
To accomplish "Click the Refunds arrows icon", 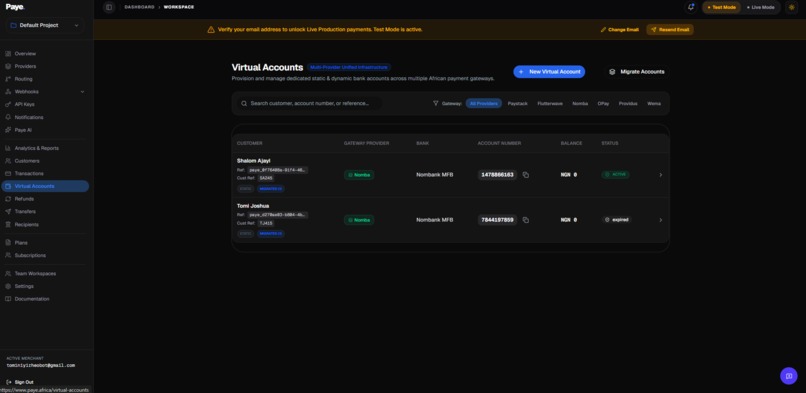I will [8, 199].
